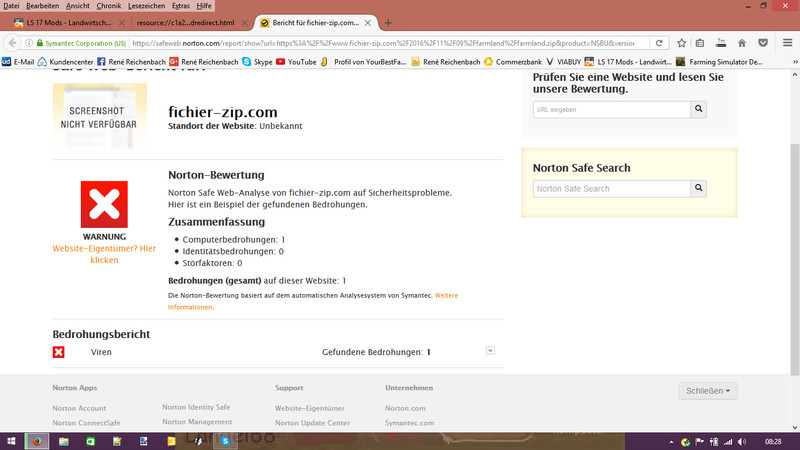
Task: Open the Lesezeichen menu
Action: 146,6
